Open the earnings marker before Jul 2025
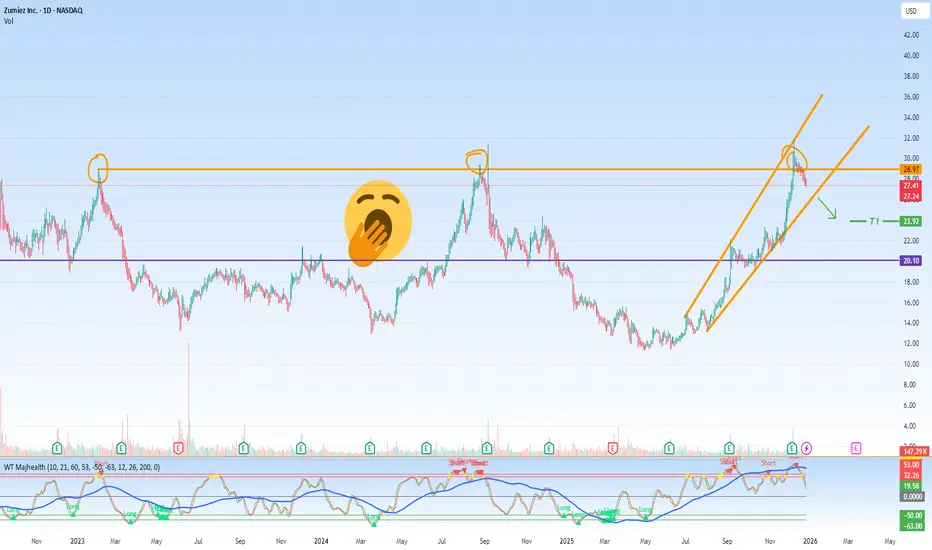The image size is (932, 550). [x=669, y=448]
